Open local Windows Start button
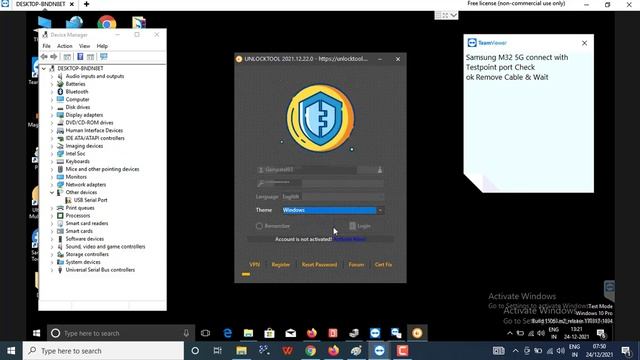This screenshot has width=640, height=360. click(11, 351)
